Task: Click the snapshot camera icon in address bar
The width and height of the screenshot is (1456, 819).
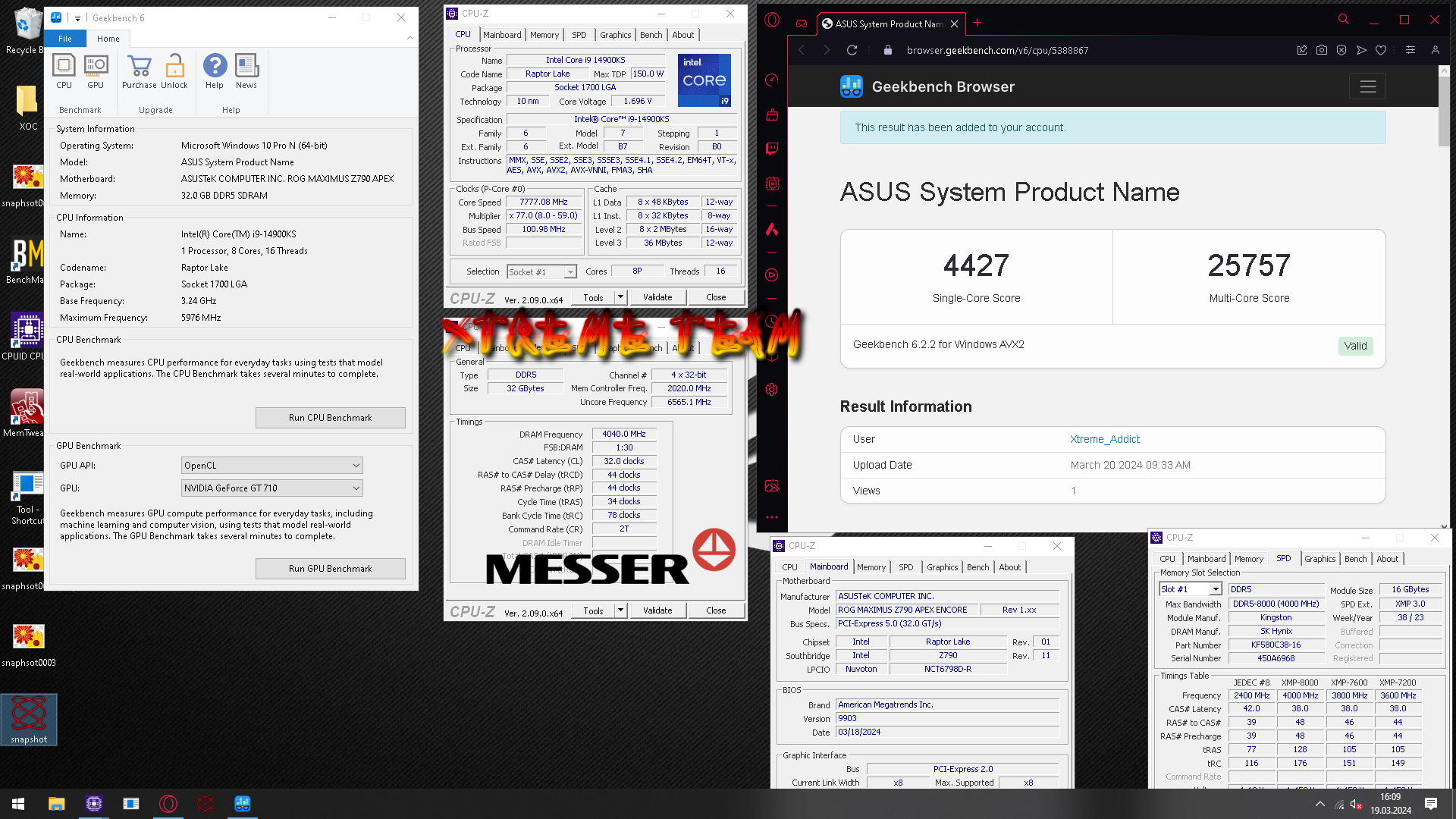Action: (1322, 50)
